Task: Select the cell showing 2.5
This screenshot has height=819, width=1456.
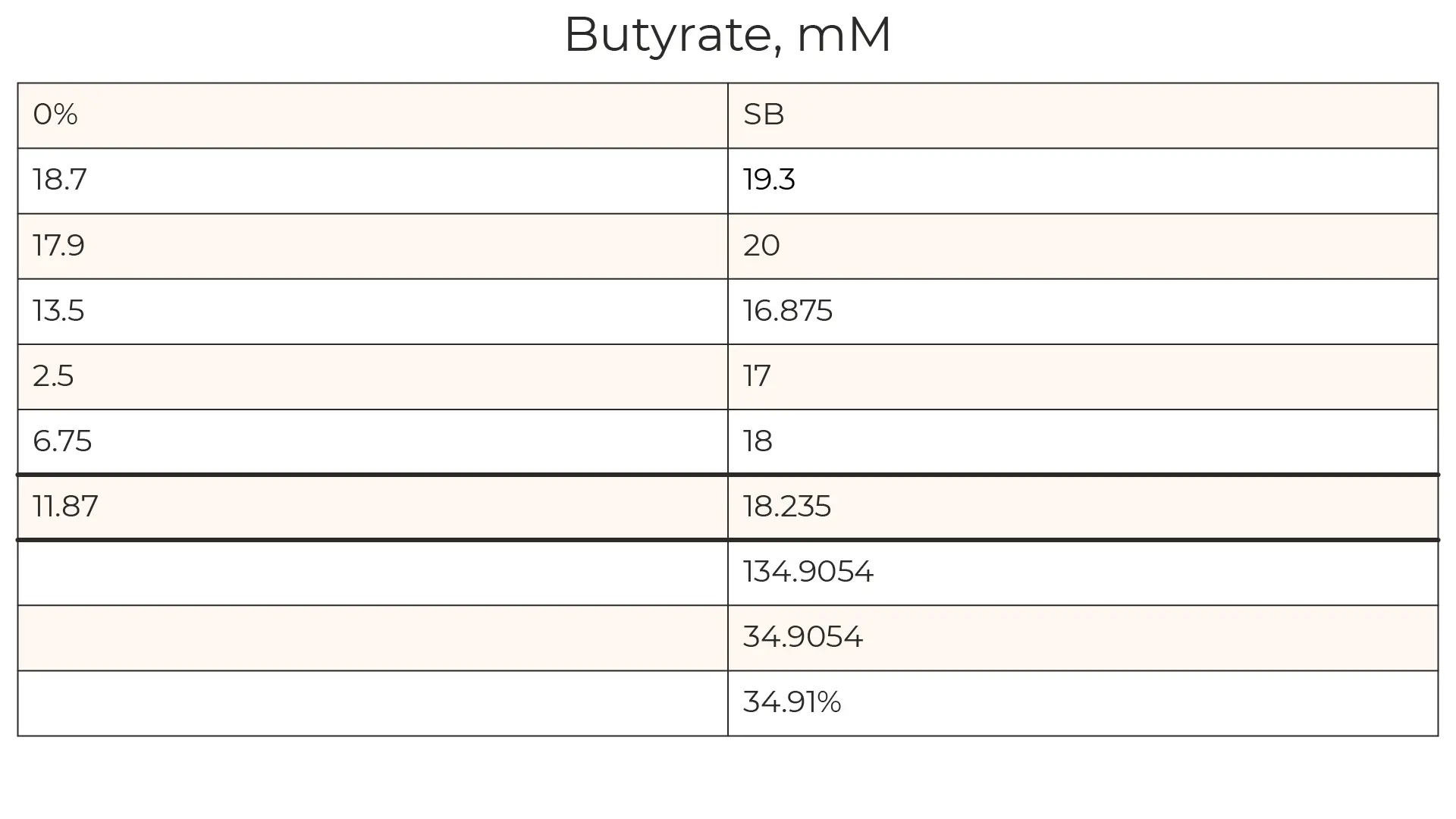Action: pyautogui.click(x=372, y=376)
